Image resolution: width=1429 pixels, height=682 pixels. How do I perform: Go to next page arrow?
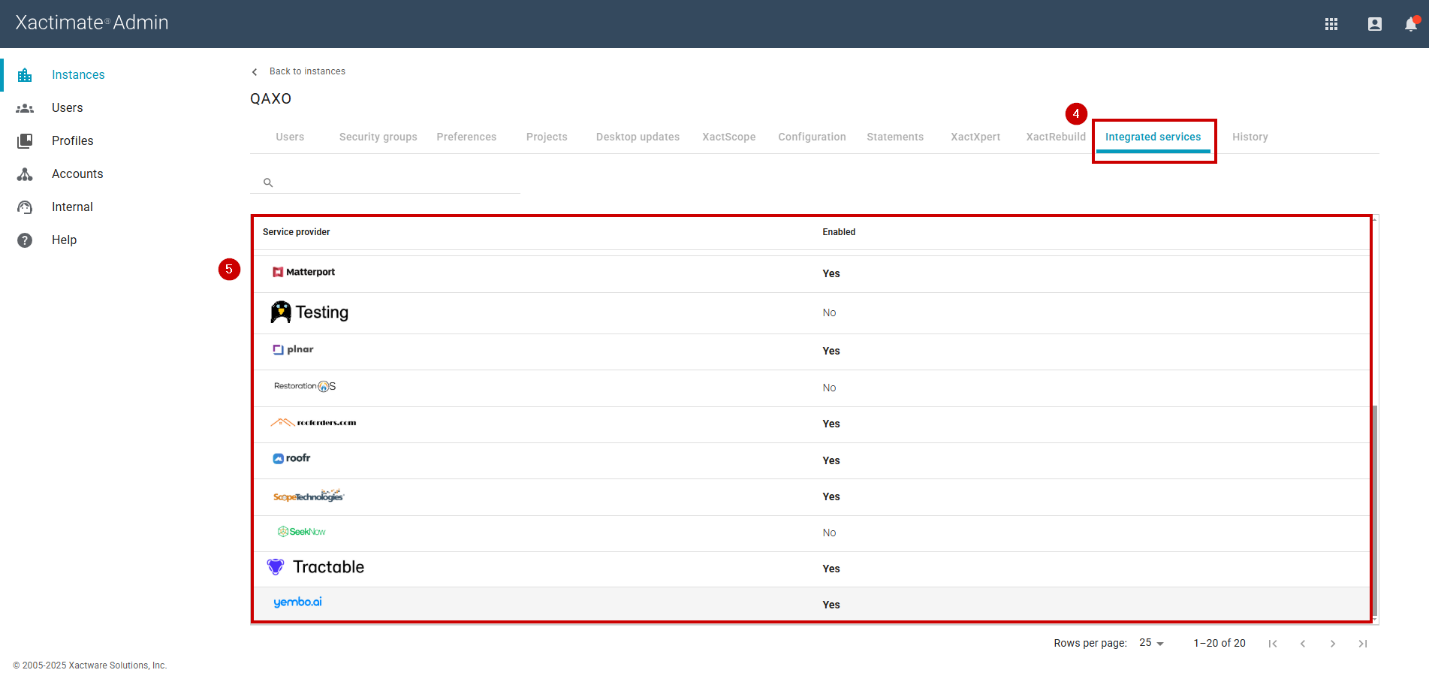(1333, 644)
